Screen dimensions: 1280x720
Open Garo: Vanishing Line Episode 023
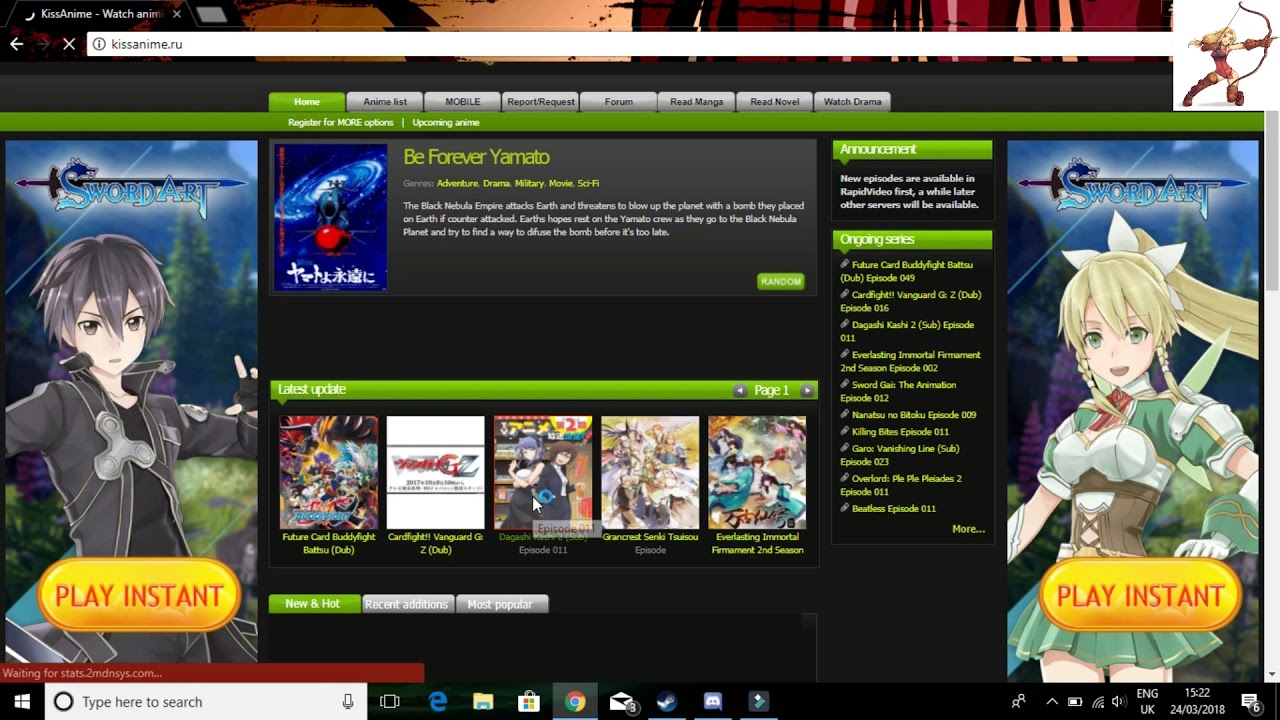(900, 455)
